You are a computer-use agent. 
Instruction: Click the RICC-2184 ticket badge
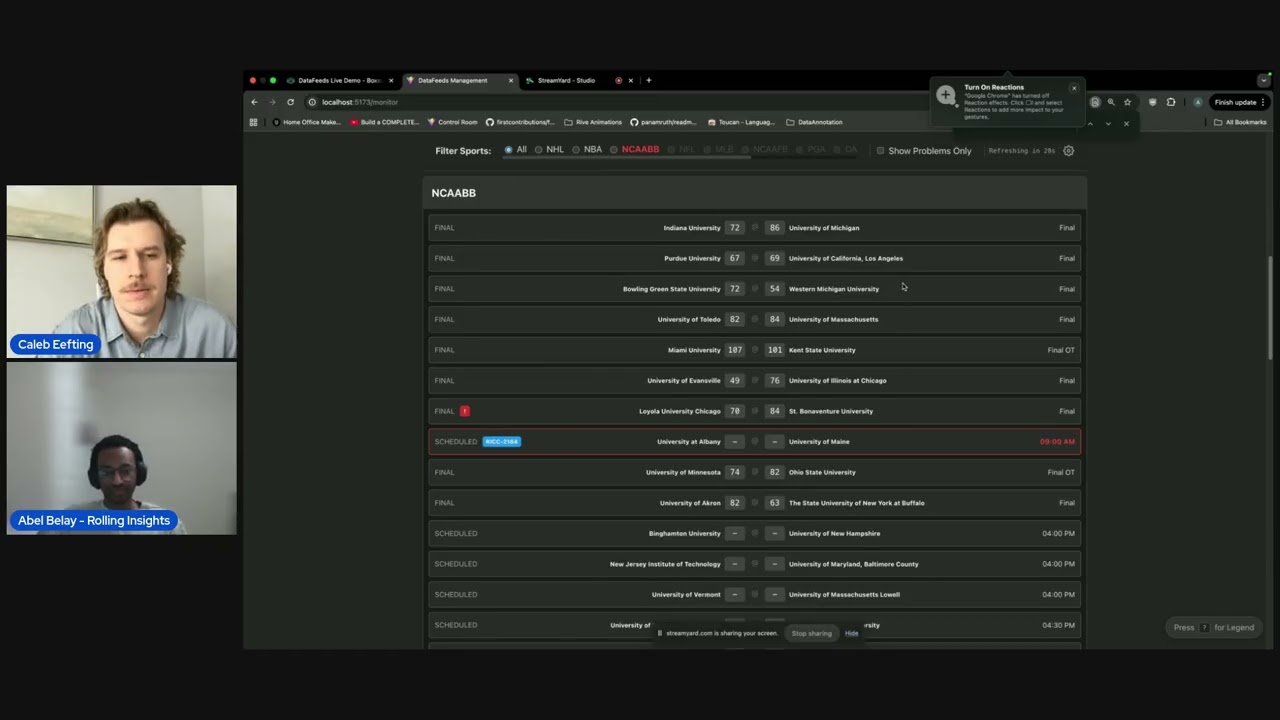coord(502,442)
